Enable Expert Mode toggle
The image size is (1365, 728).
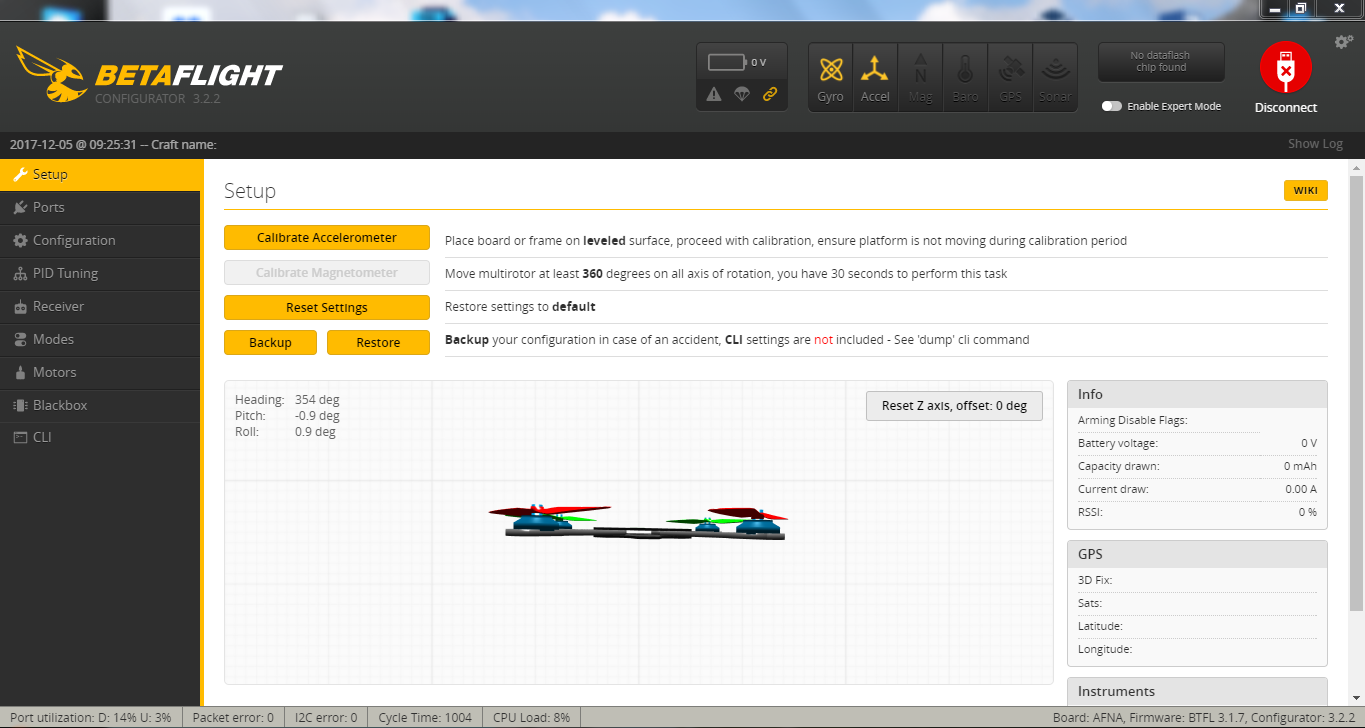pos(1111,106)
